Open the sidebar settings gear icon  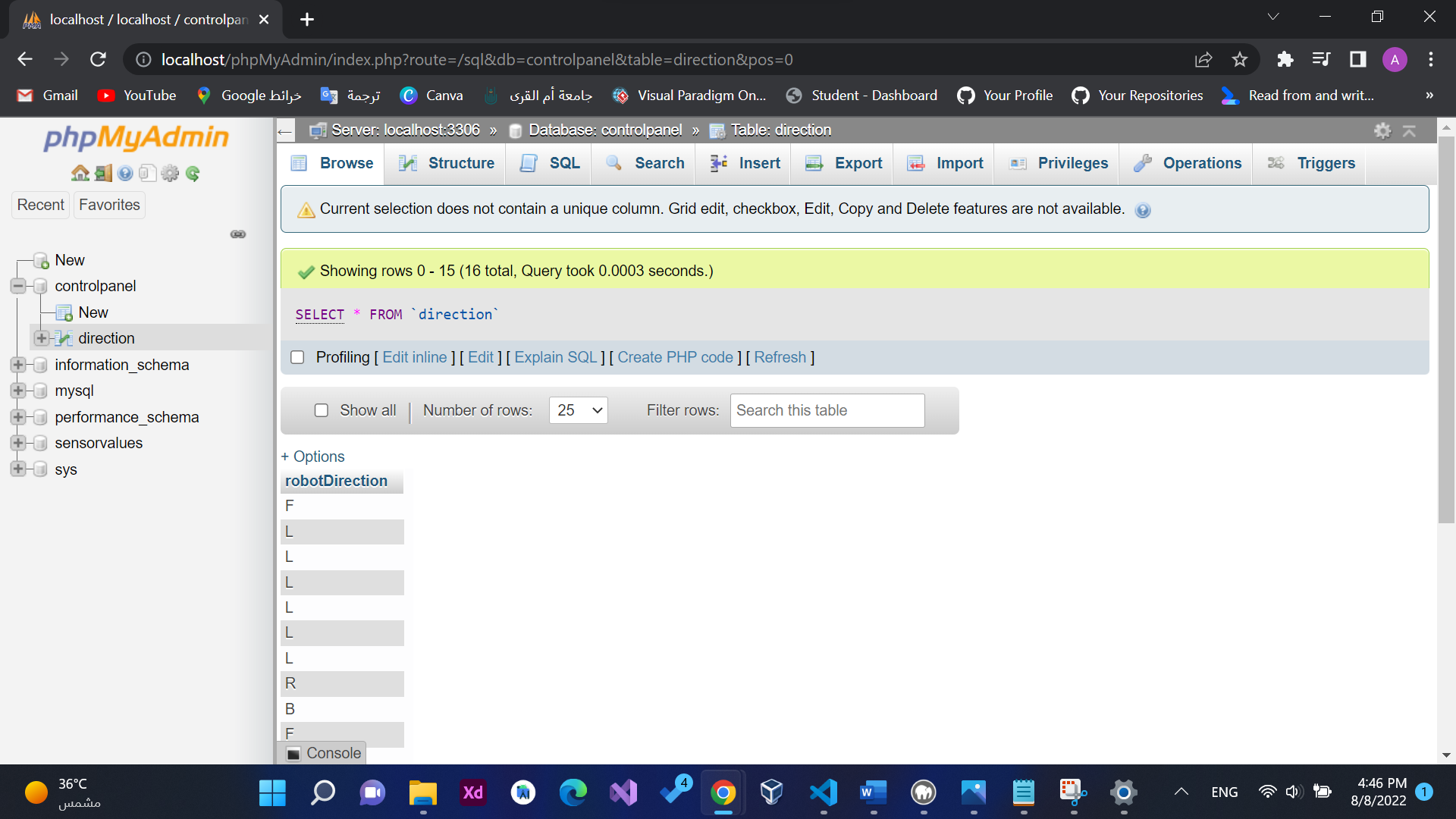170,173
